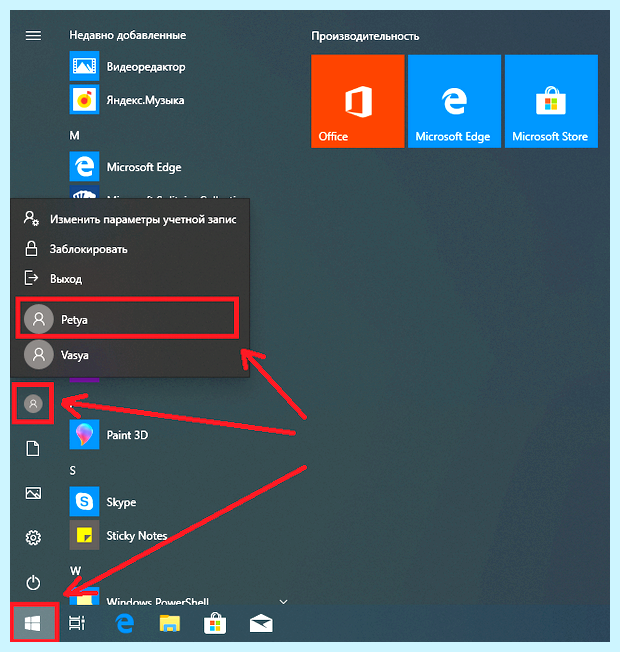Screen dimensions: 620x652
Task: Open Task View on the taskbar
Action: click(x=77, y=623)
